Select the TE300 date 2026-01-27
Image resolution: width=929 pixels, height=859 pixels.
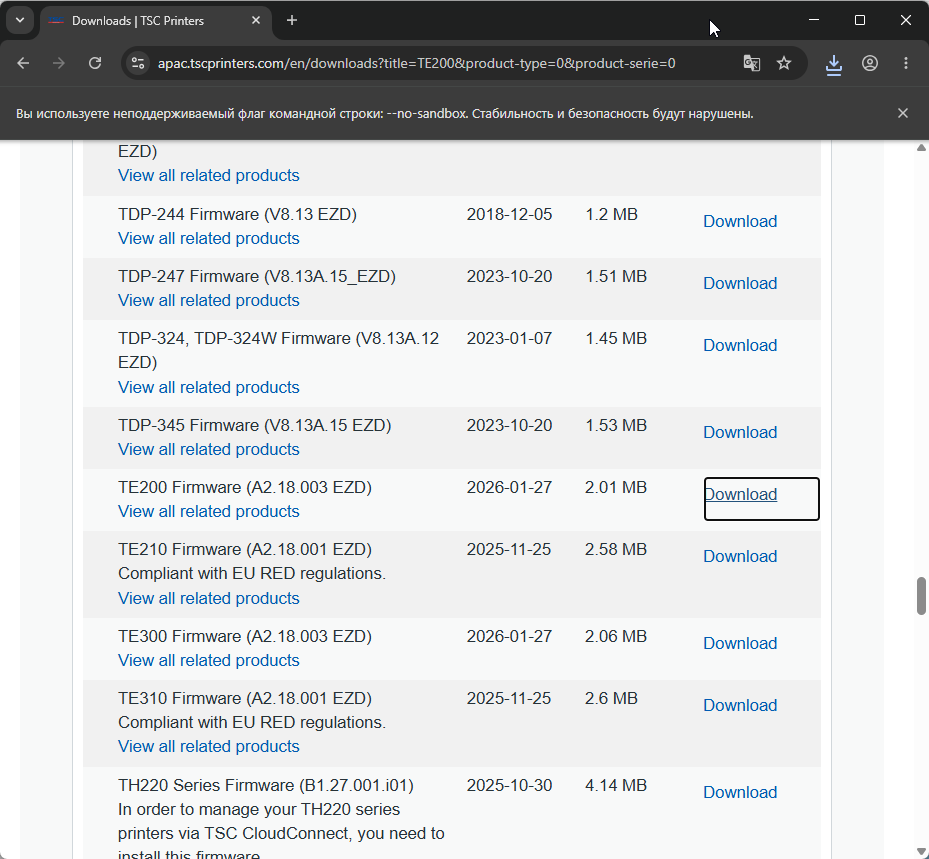coord(509,636)
